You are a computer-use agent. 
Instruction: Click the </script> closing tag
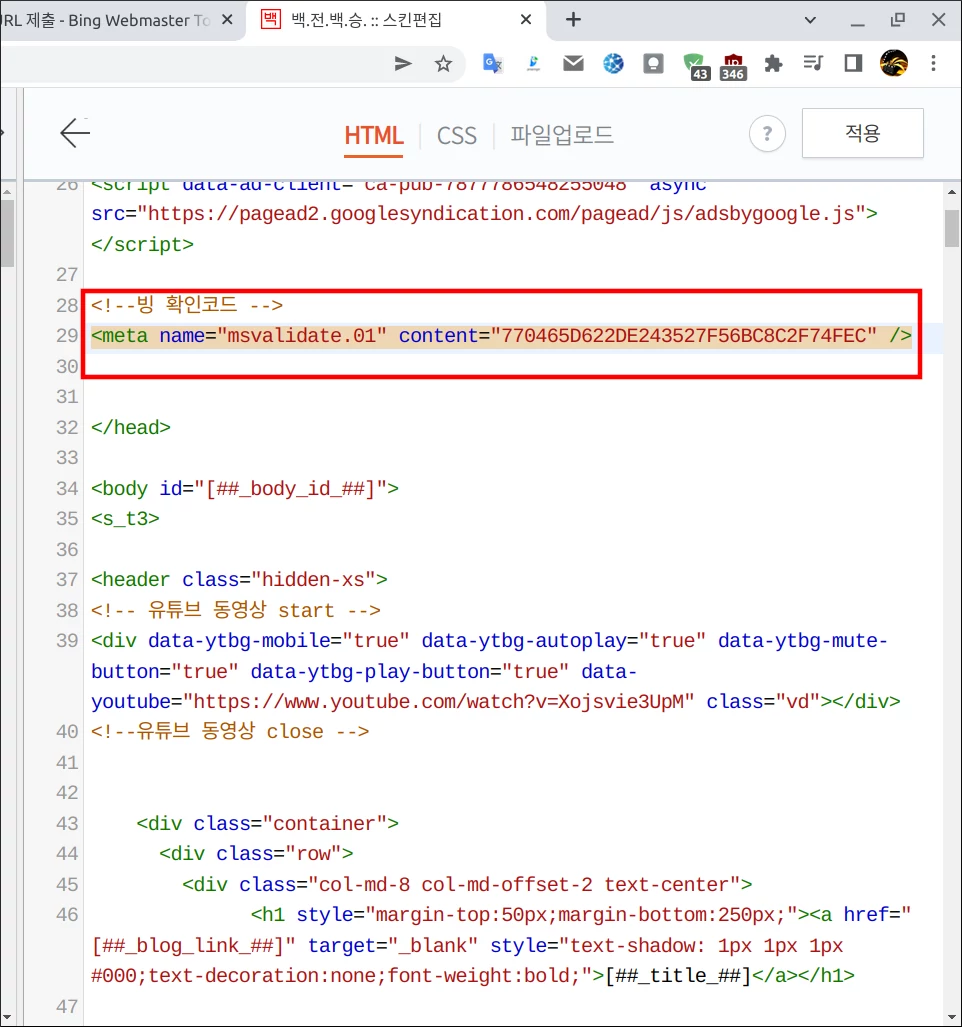point(142,244)
